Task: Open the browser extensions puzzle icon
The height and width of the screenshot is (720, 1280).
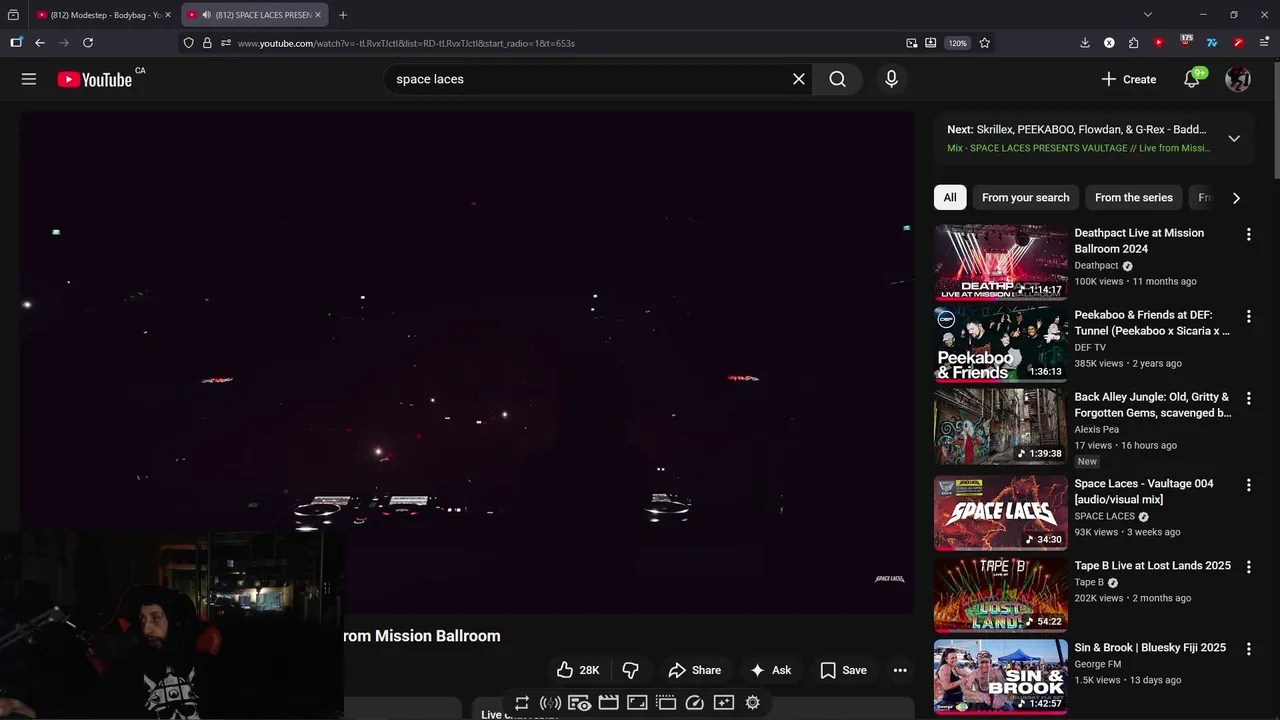Action: (x=1133, y=43)
